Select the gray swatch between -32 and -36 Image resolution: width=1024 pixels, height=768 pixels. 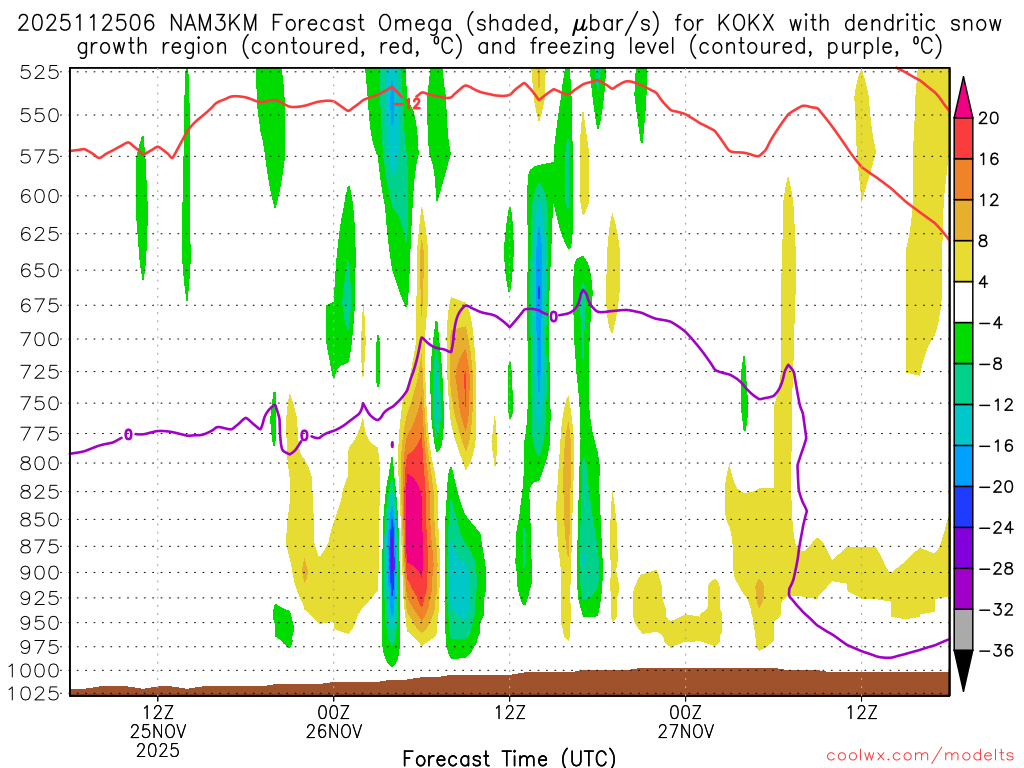coord(963,630)
